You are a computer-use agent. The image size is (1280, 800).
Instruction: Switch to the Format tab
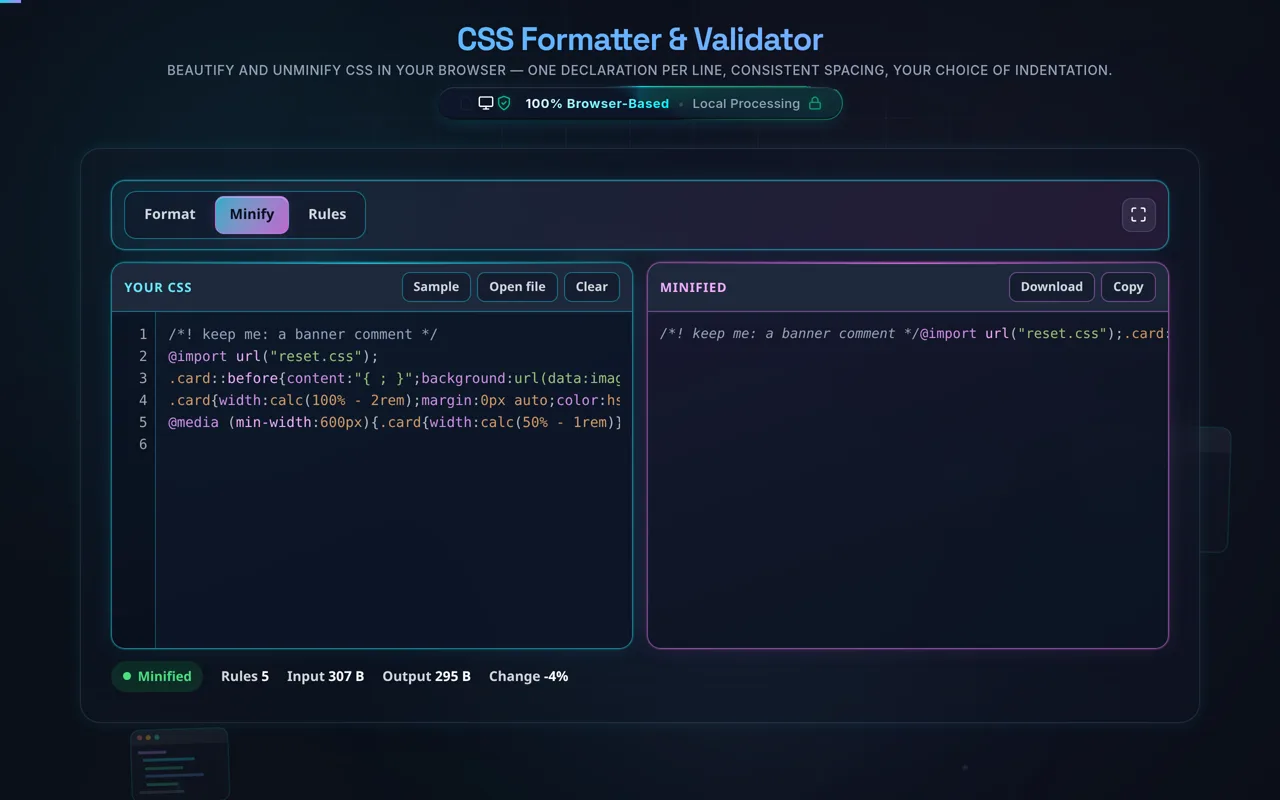[170, 215]
